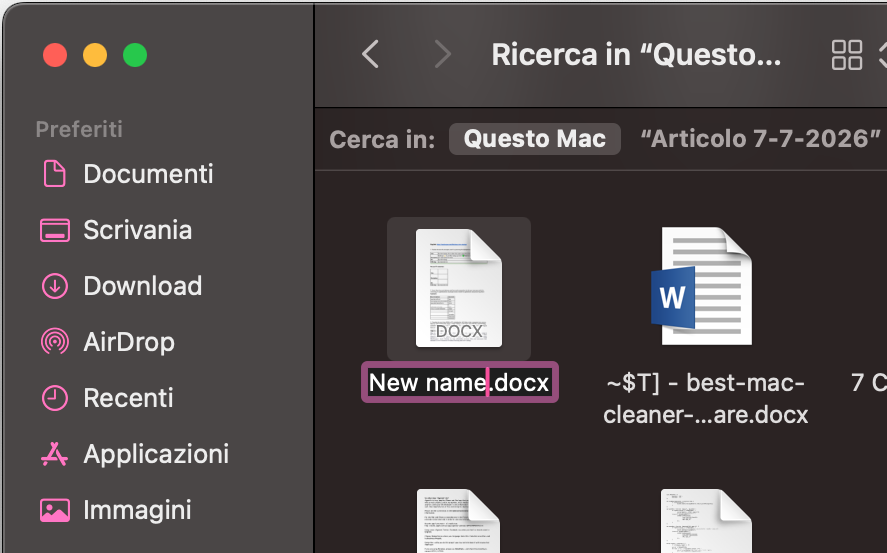Click the Documenti document icon
This screenshot has height=553, width=887.
pyautogui.click(x=55, y=173)
